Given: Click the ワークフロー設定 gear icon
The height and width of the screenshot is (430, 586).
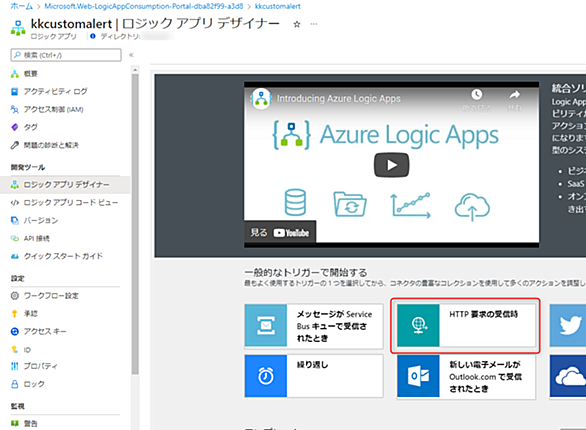Looking at the screenshot, I should coord(15,296).
